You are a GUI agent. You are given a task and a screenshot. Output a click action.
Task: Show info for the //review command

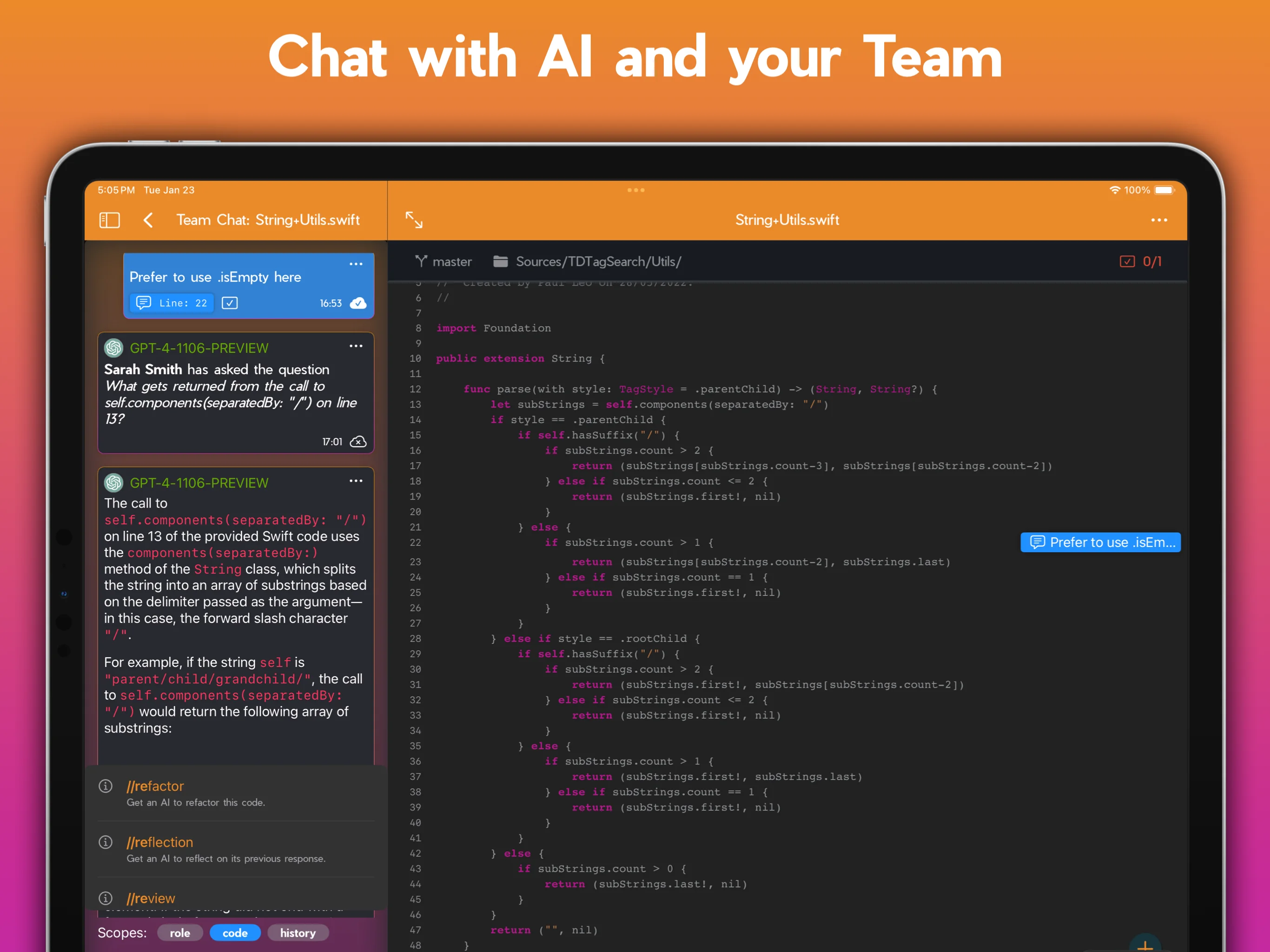point(106,898)
